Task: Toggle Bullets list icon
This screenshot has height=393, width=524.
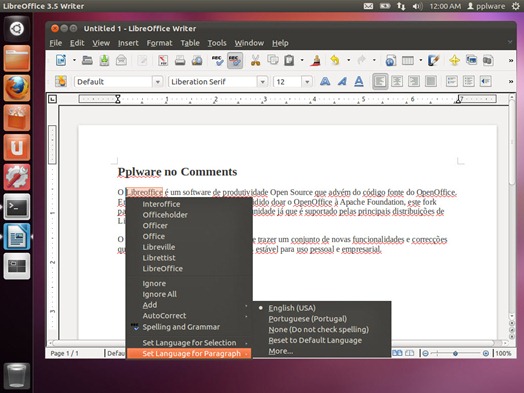Action: coord(469,82)
